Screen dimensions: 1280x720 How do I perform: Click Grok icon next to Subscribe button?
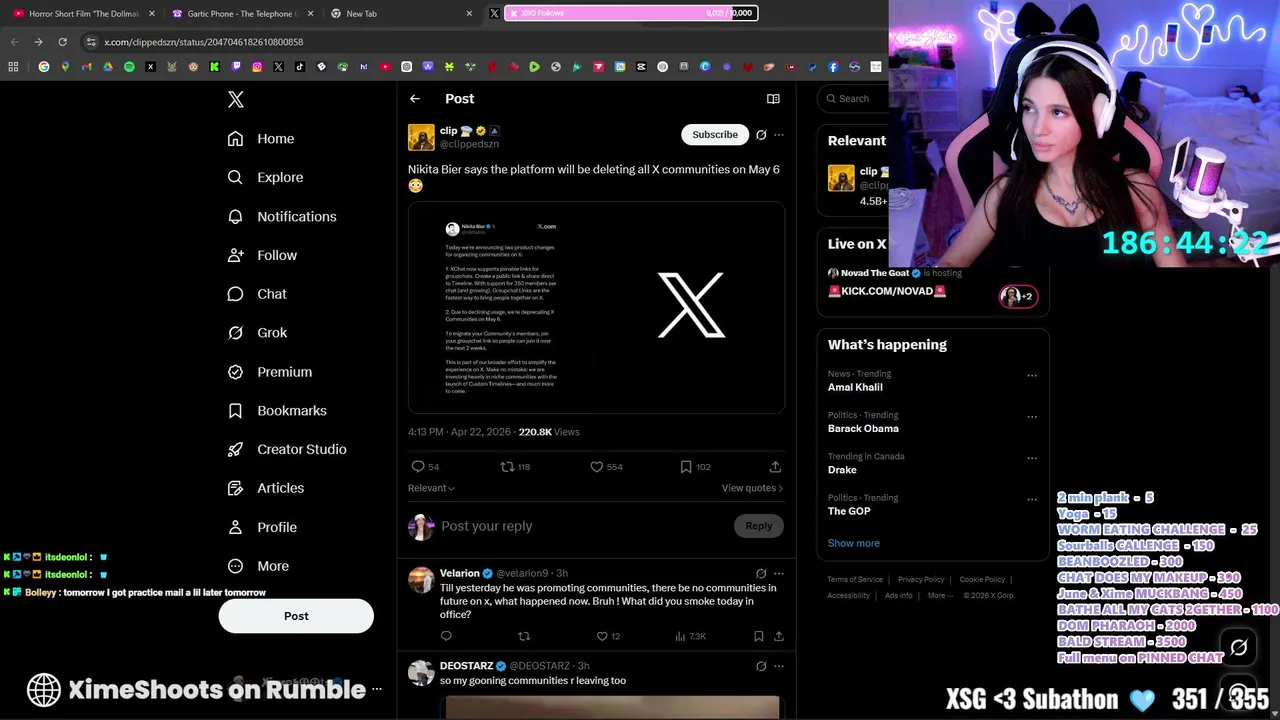click(761, 135)
